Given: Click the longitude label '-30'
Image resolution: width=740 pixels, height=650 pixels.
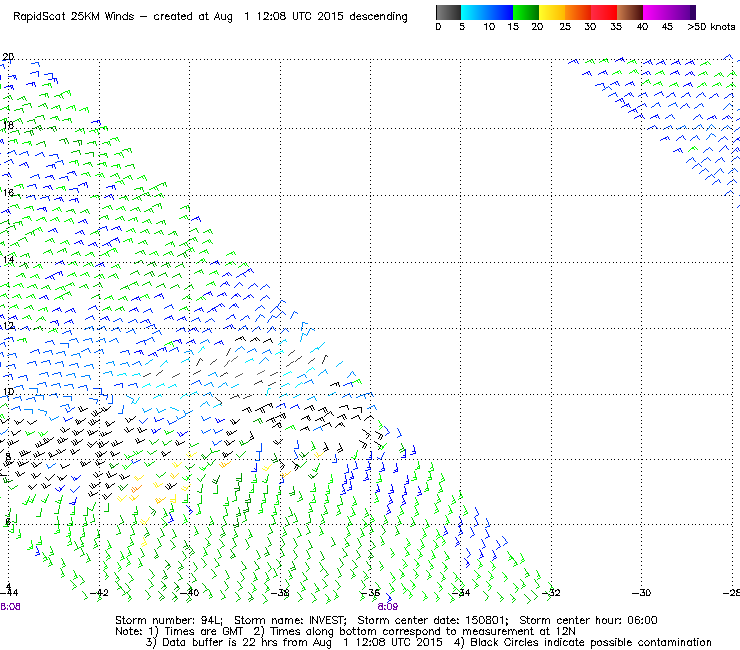Looking at the screenshot, I should (x=641, y=593).
